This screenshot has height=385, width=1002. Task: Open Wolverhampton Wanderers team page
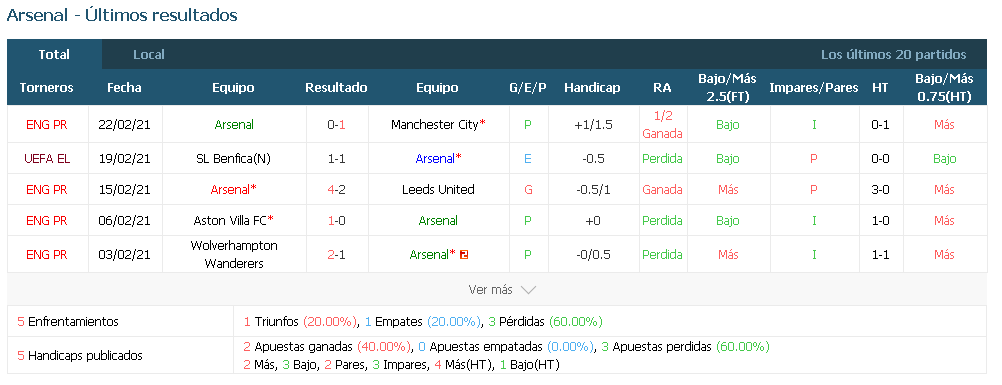(x=234, y=255)
